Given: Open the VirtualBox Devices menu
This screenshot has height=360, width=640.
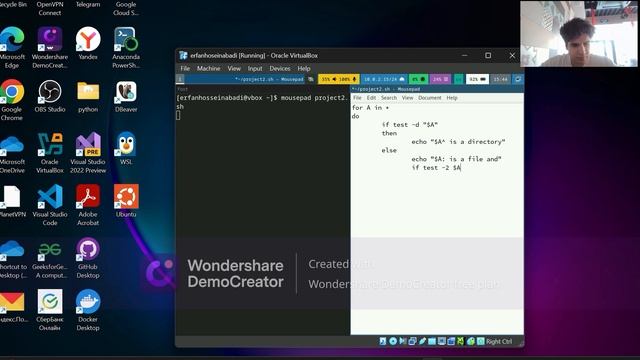Looking at the screenshot, I should pyautogui.click(x=280, y=69).
